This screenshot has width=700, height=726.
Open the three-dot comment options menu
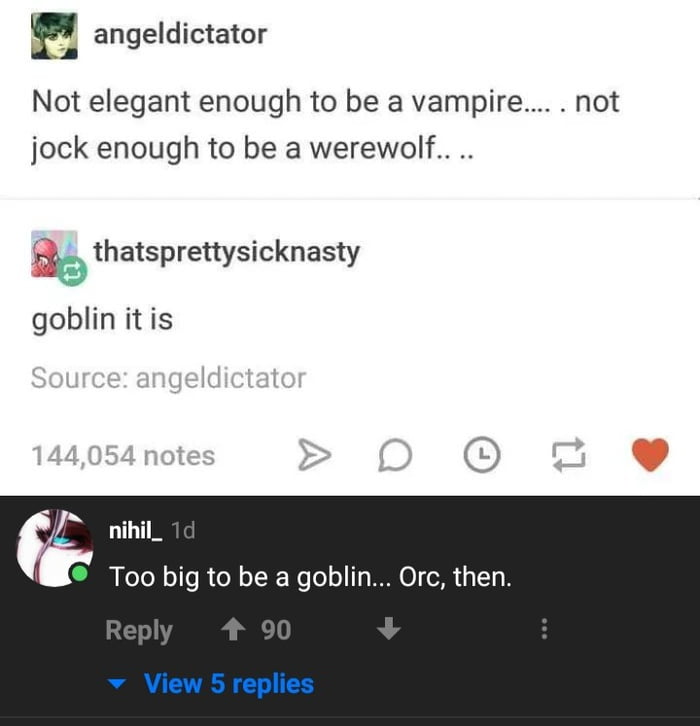[x=544, y=629]
